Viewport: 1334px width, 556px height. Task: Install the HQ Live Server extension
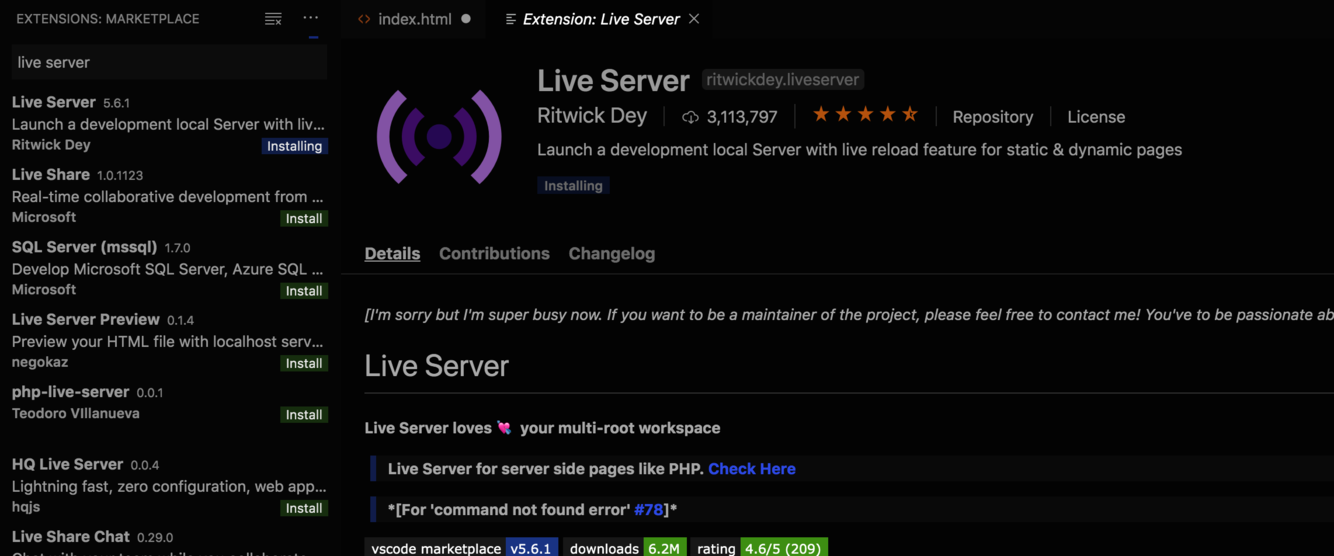click(304, 508)
